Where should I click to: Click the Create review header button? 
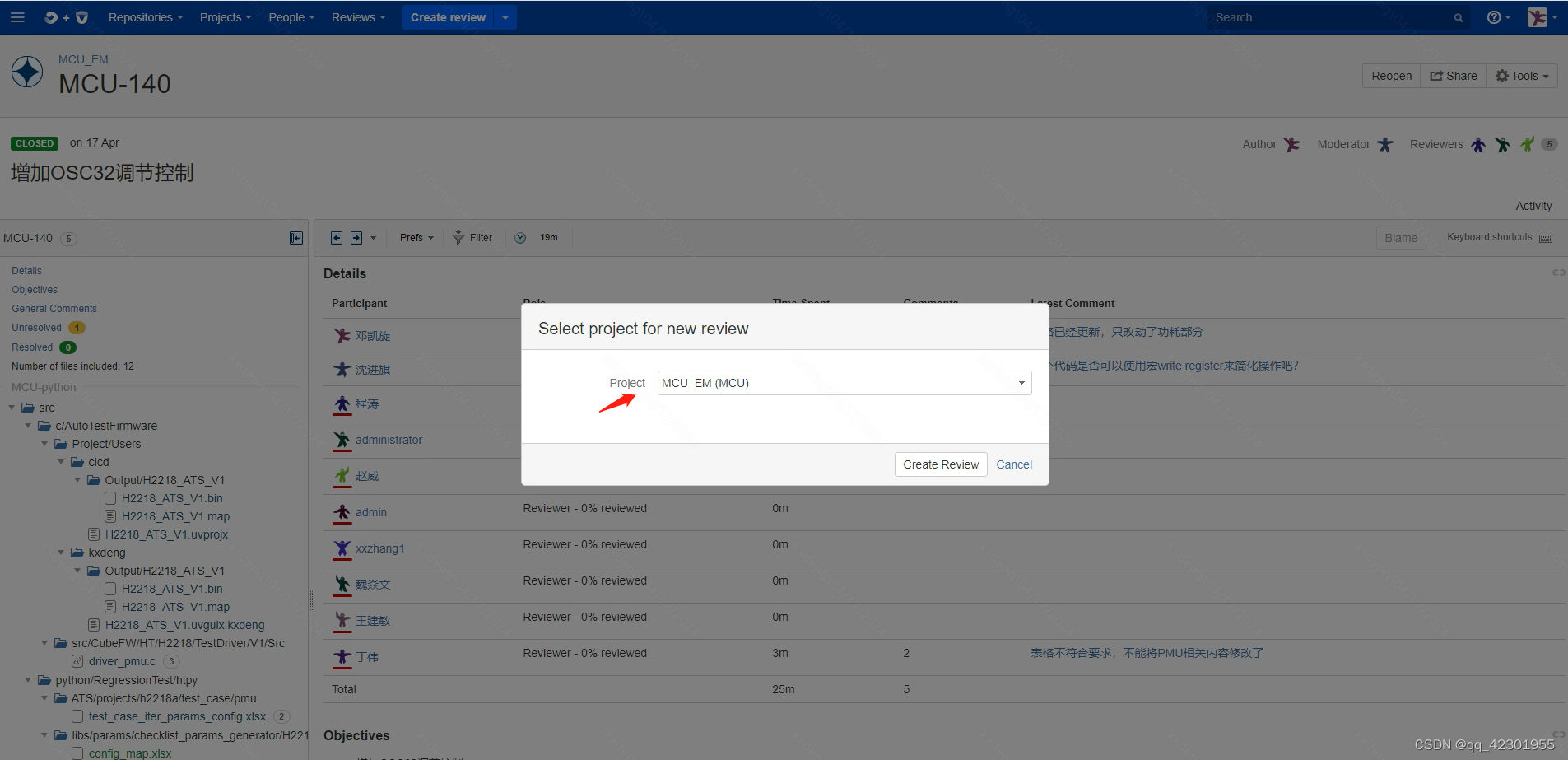pos(449,17)
